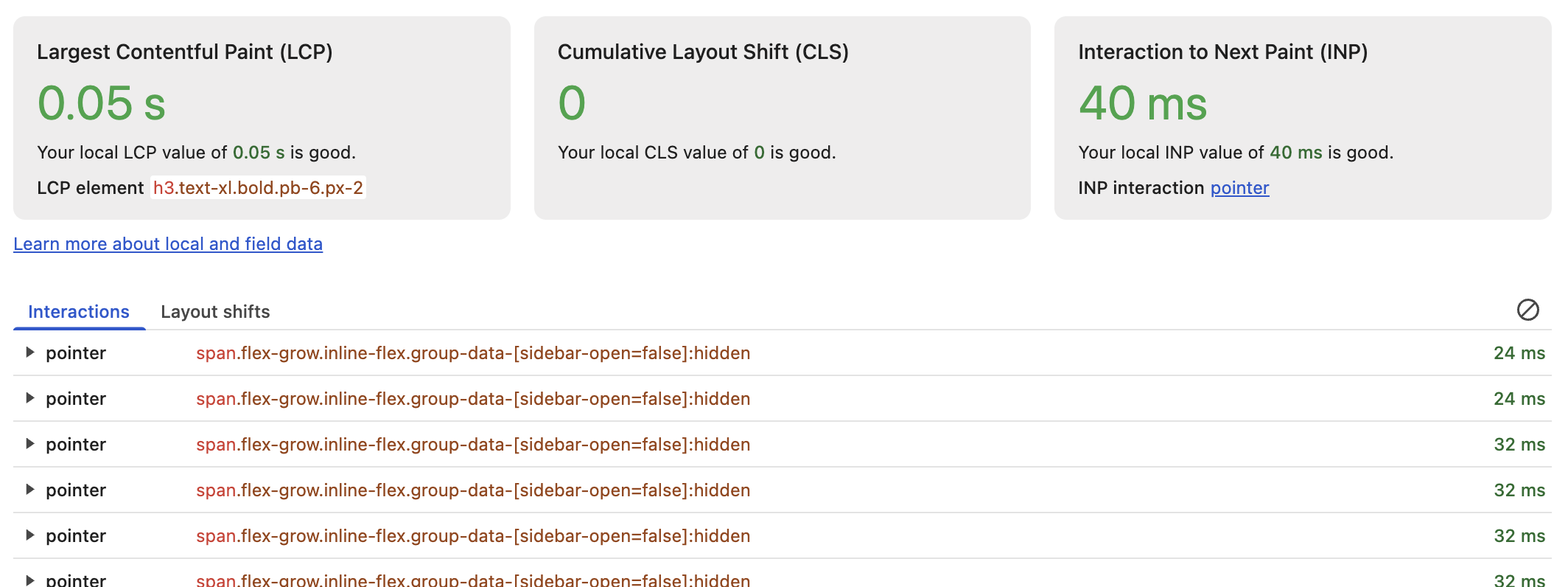1568x587 pixels.
Task: Click the 40 ms INP value
Action: [x=1143, y=103]
